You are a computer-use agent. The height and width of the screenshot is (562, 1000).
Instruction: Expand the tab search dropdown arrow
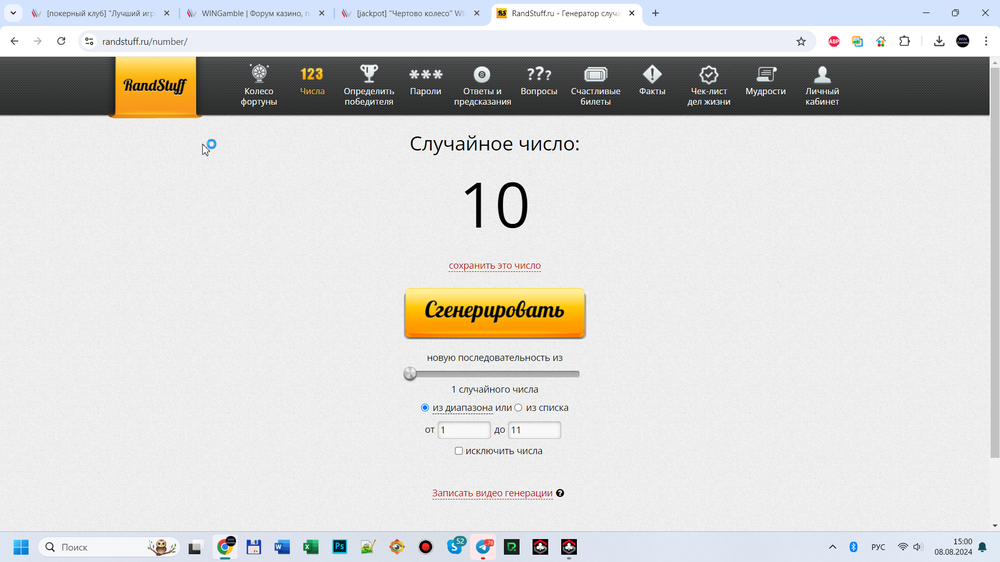pos(13,13)
